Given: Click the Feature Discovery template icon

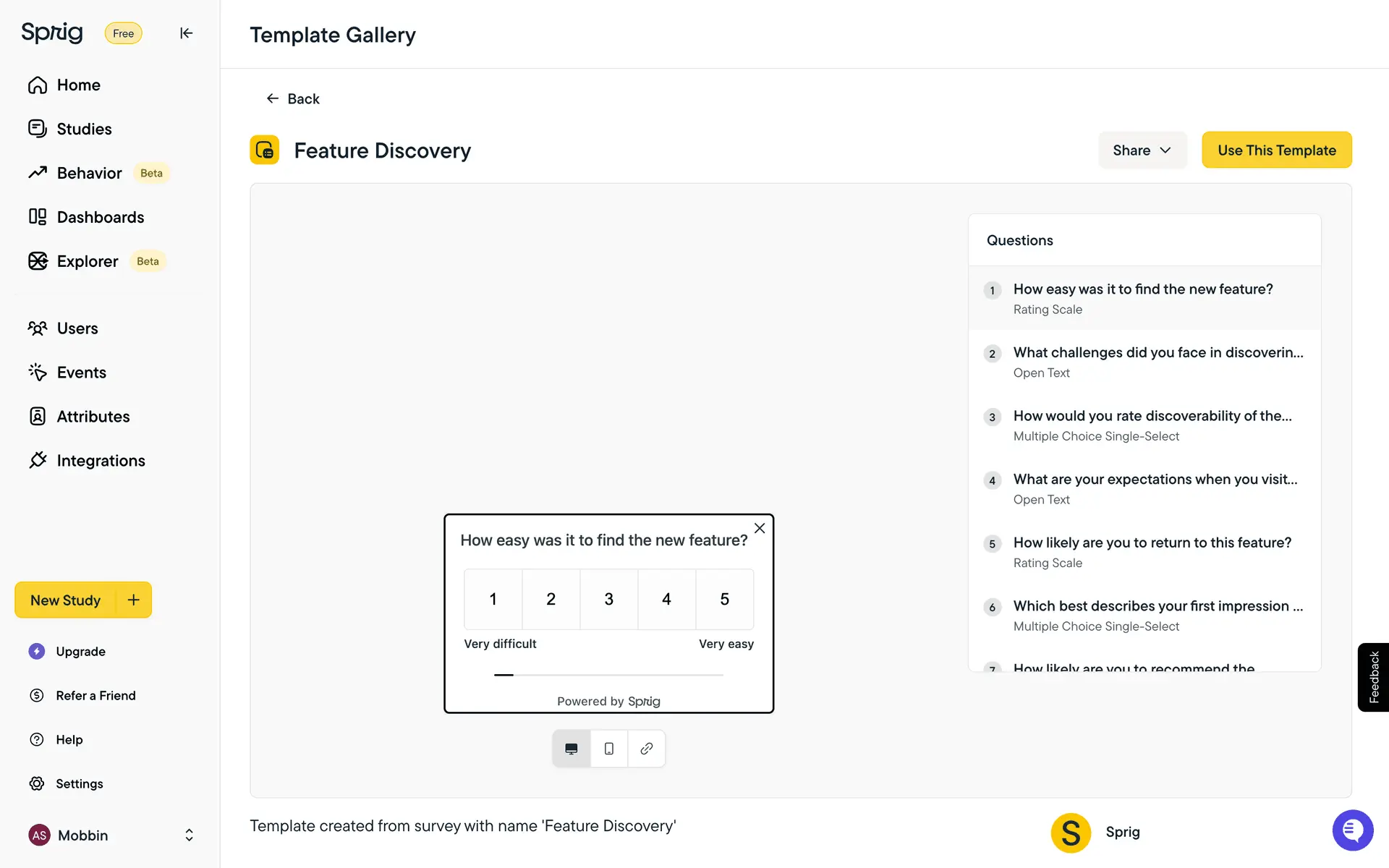Looking at the screenshot, I should (265, 150).
